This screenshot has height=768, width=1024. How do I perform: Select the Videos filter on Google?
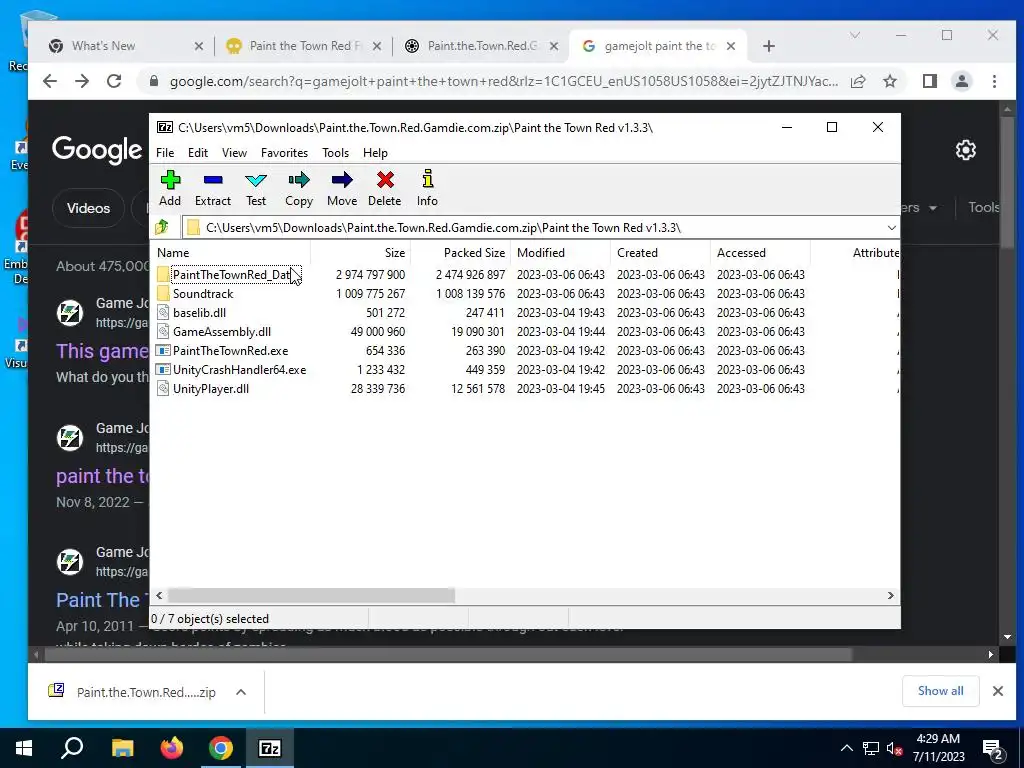coord(88,208)
